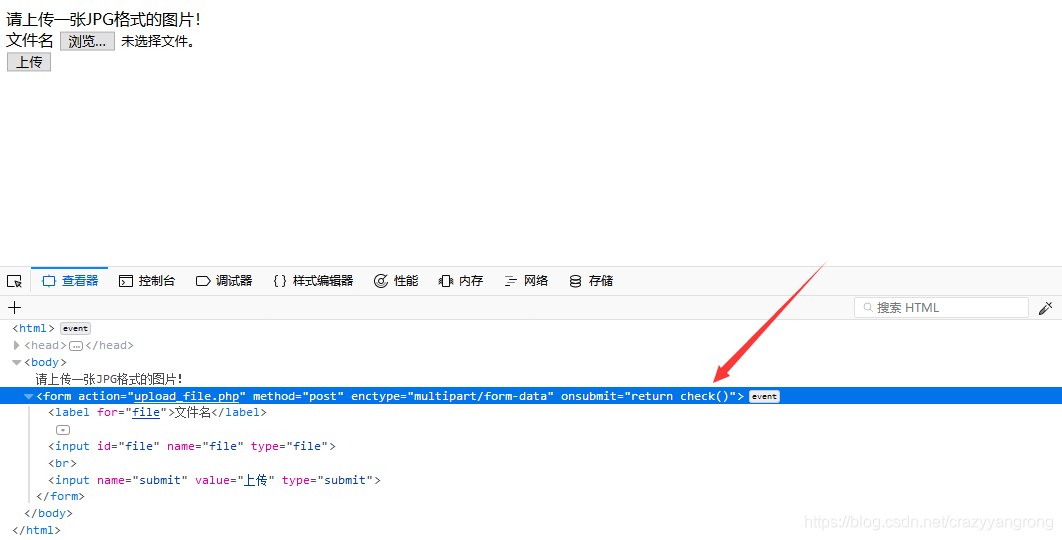Click the method="post" attribute

tap(299, 396)
